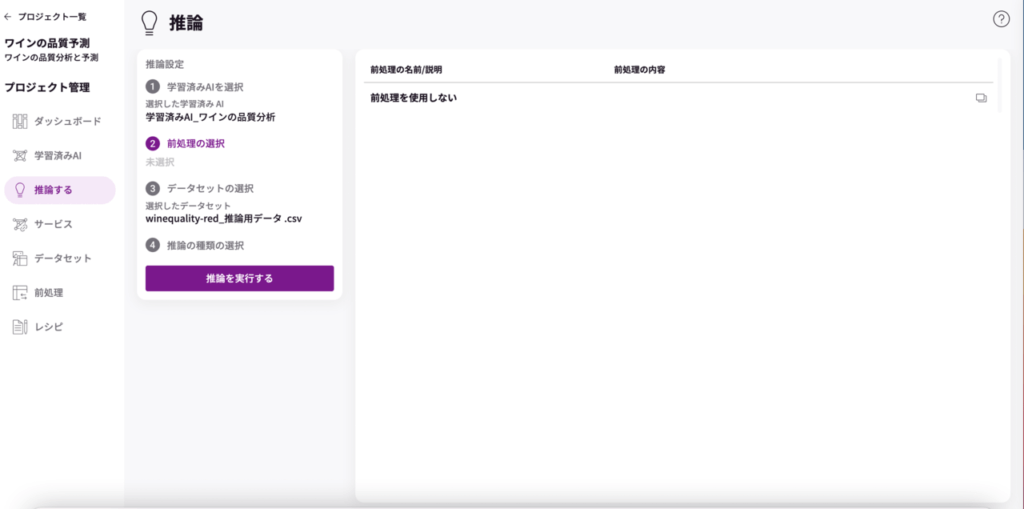
Task: Click the ワインの品質分析と予測 subtitle
Action: [x=52, y=58]
